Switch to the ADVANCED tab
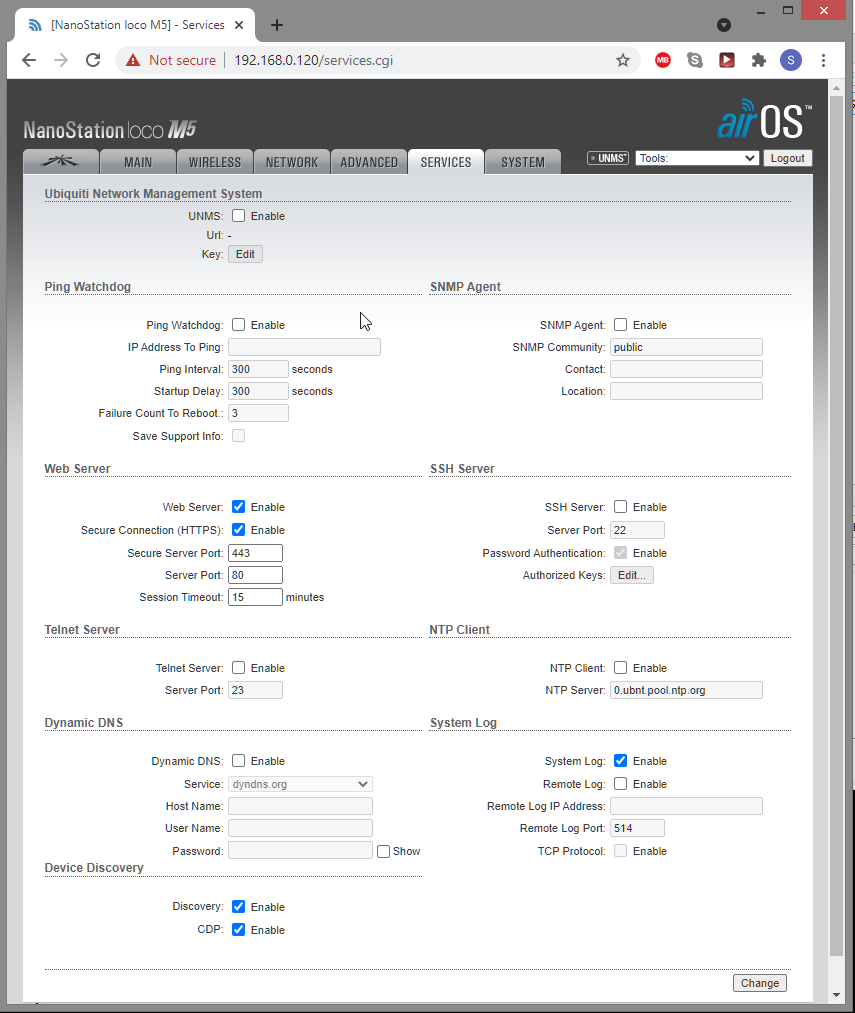 [x=369, y=162]
